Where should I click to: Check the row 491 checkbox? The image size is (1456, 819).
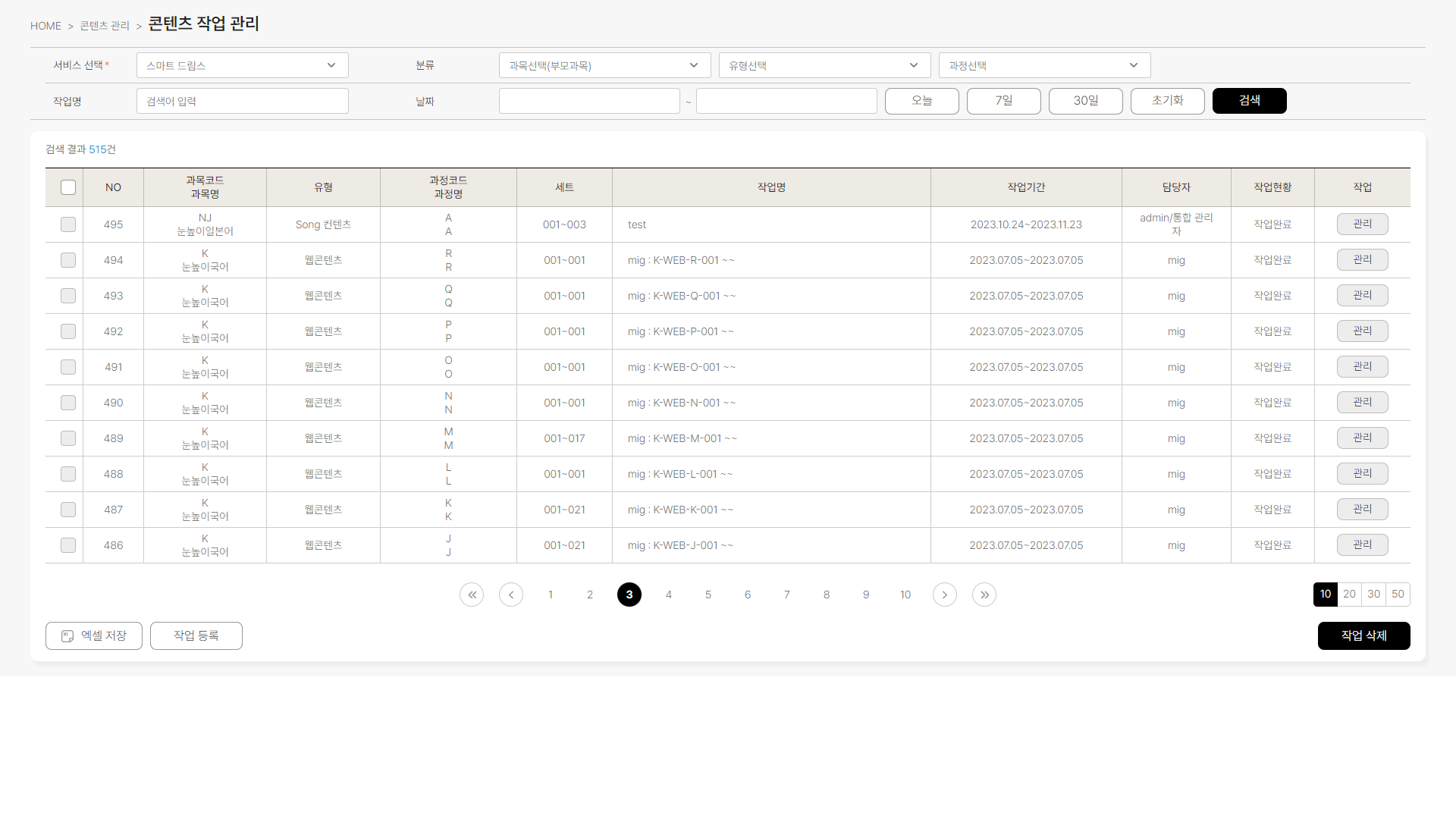[68, 367]
